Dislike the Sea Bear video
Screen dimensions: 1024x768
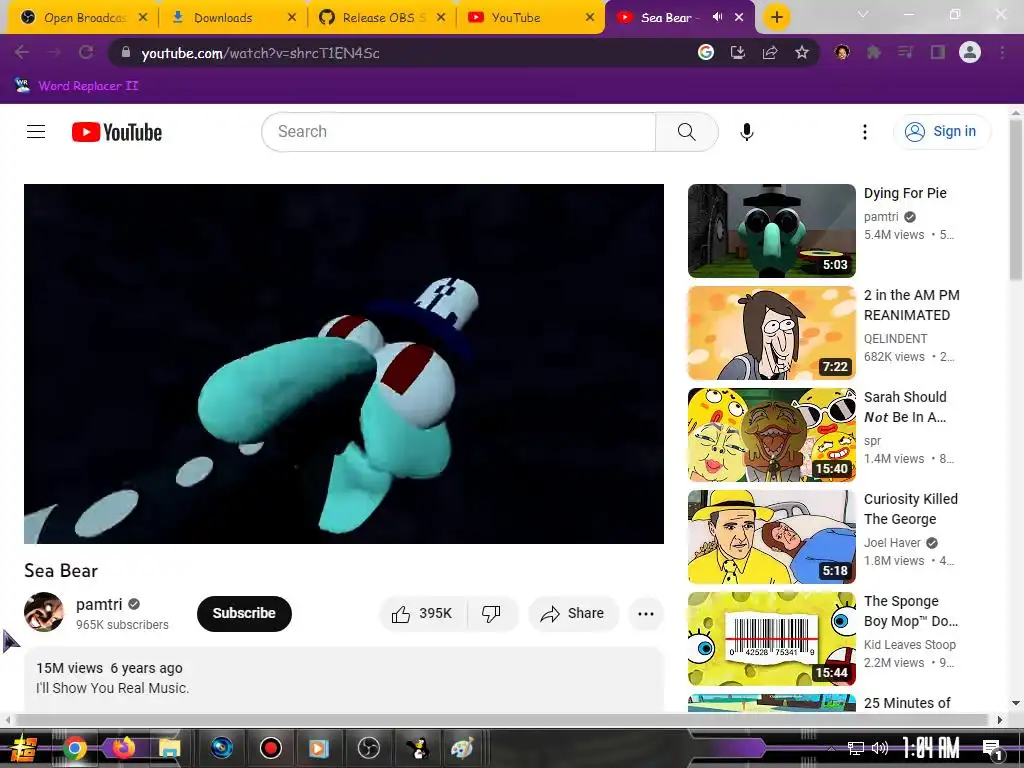click(492, 614)
